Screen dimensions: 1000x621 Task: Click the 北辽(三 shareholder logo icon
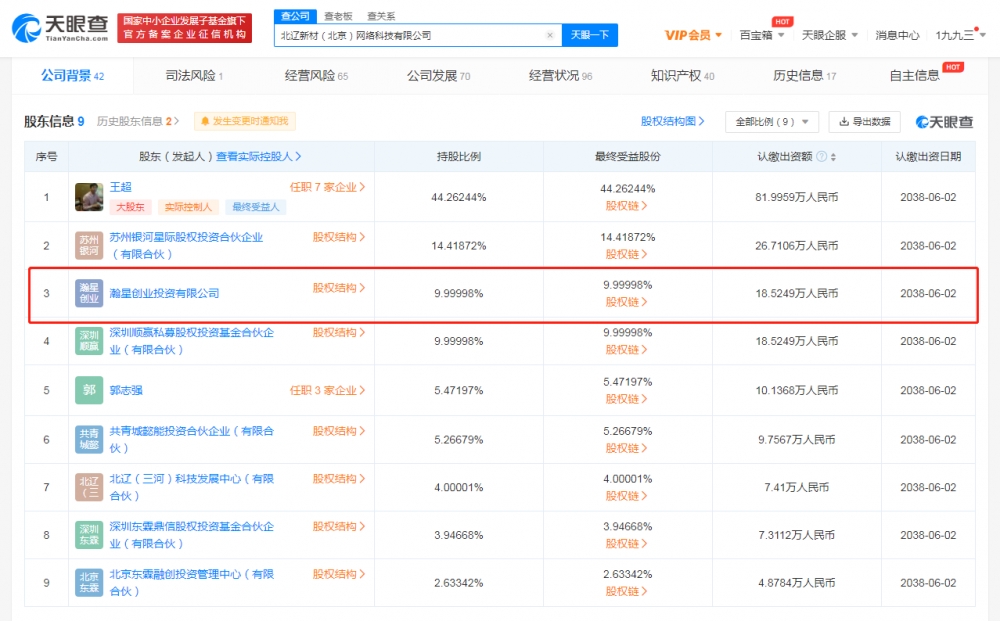click(89, 487)
